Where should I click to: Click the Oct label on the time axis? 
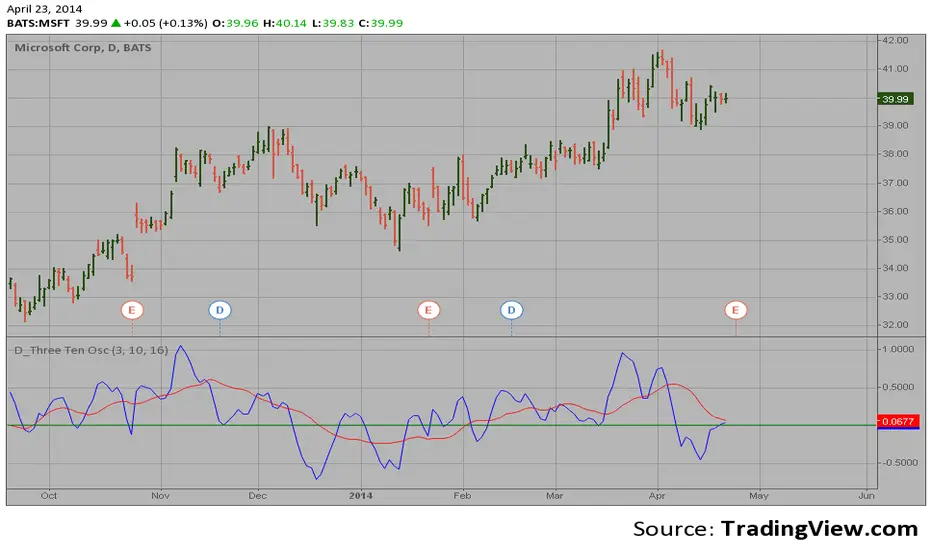point(49,495)
